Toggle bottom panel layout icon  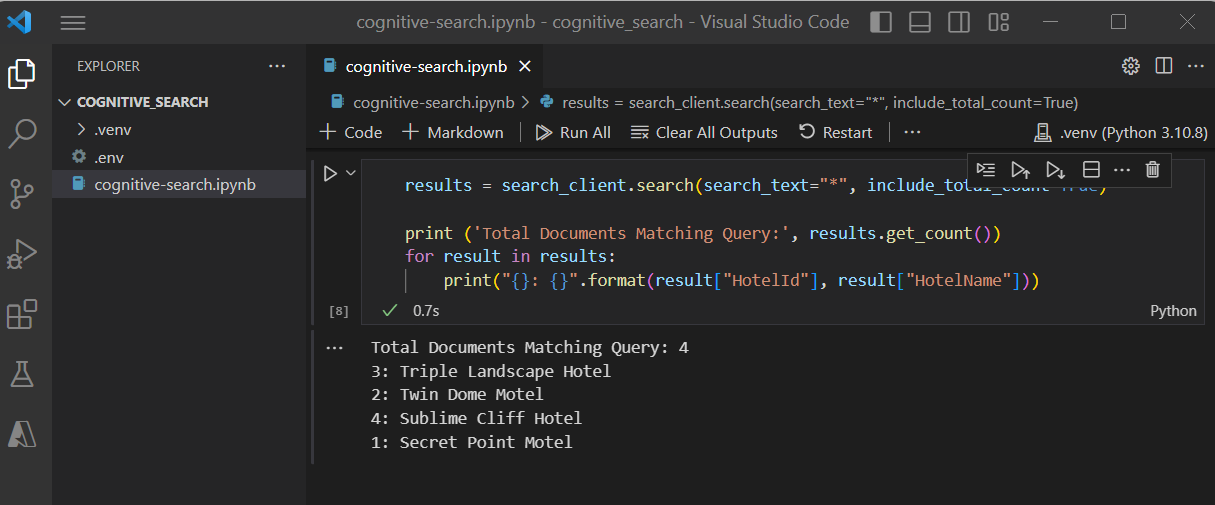(x=920, y=22)
